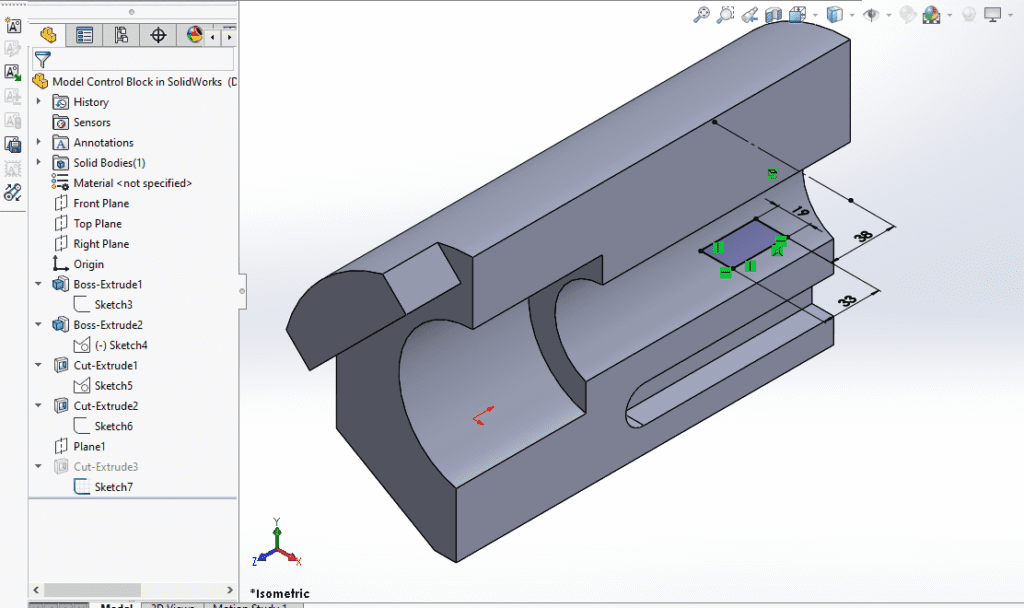This screenshot has width=1024, height=608.
Task: Click the Zoom to Fit icon
Action: point(701,14)
